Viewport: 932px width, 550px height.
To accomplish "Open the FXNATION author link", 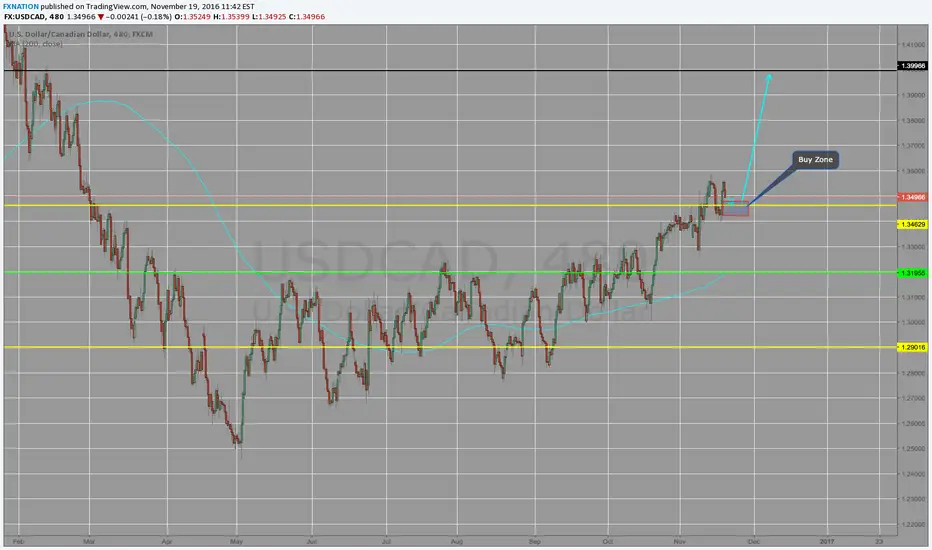I will point(21,7).
